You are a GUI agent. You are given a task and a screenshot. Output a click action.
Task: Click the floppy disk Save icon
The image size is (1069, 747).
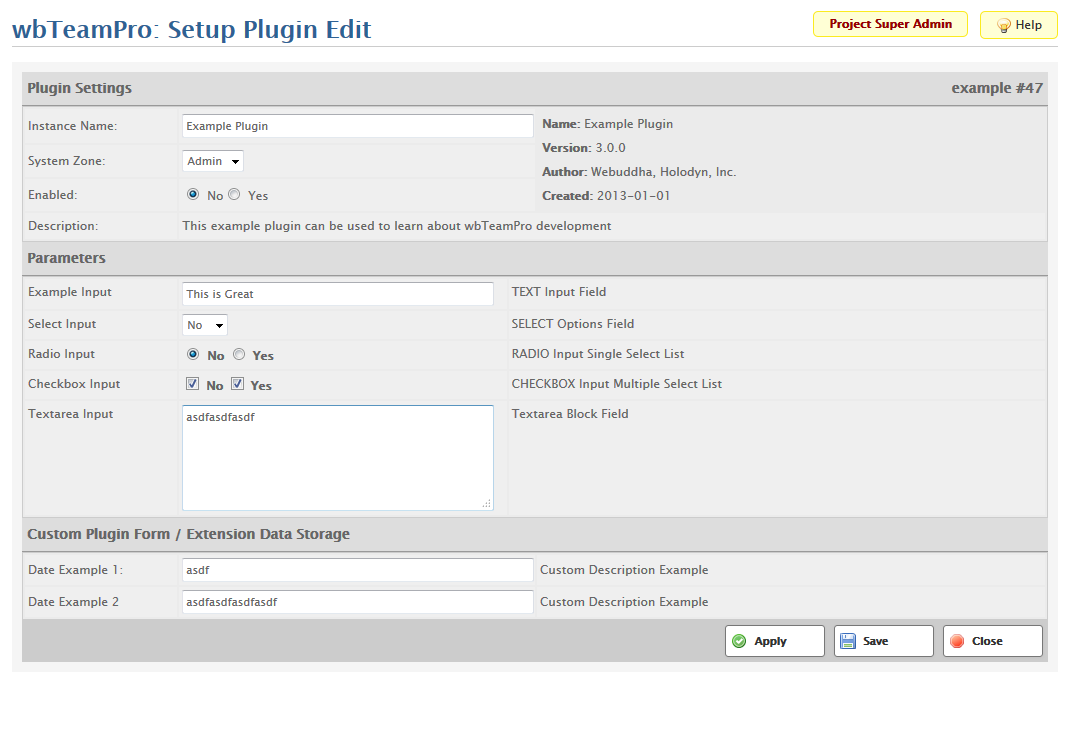tap(848, 641)
